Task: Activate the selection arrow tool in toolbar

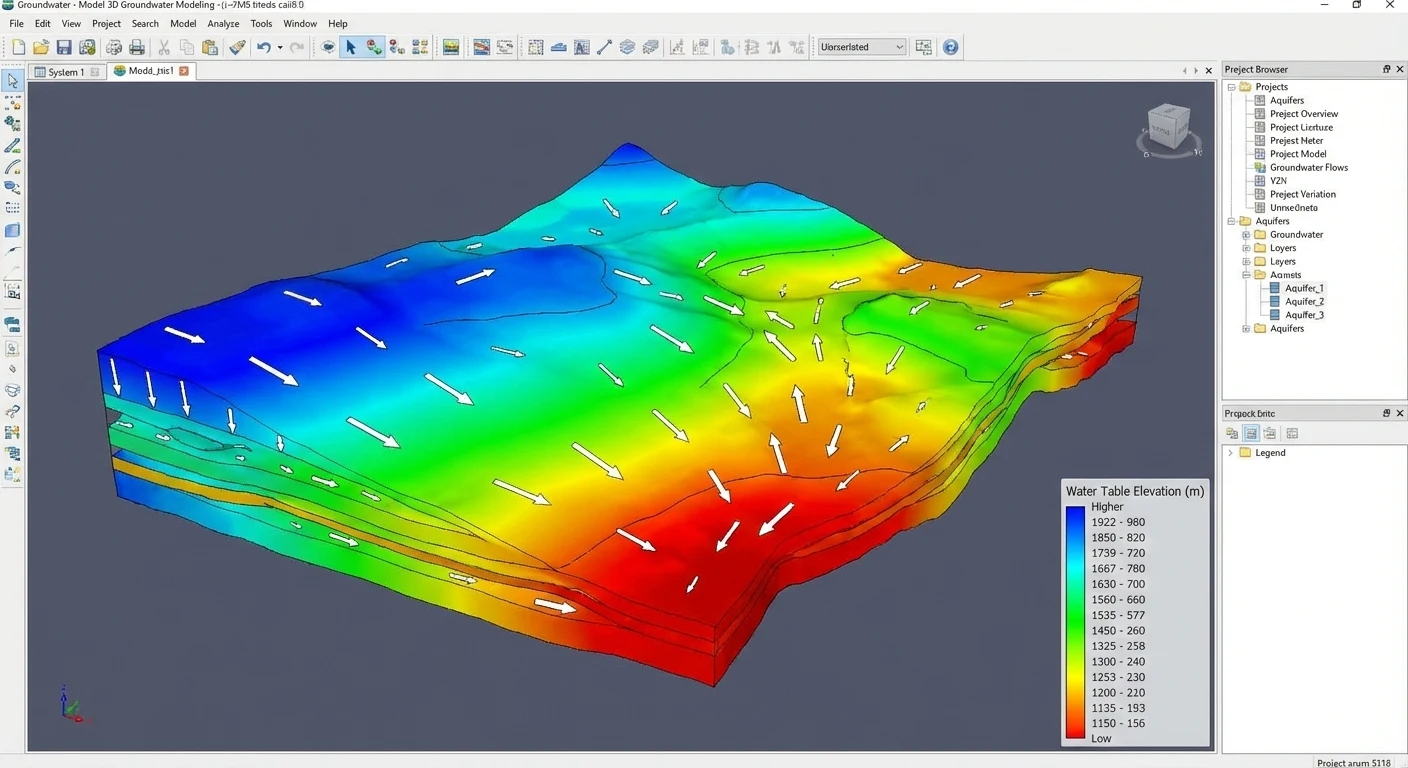Action: tap(352, 47)
